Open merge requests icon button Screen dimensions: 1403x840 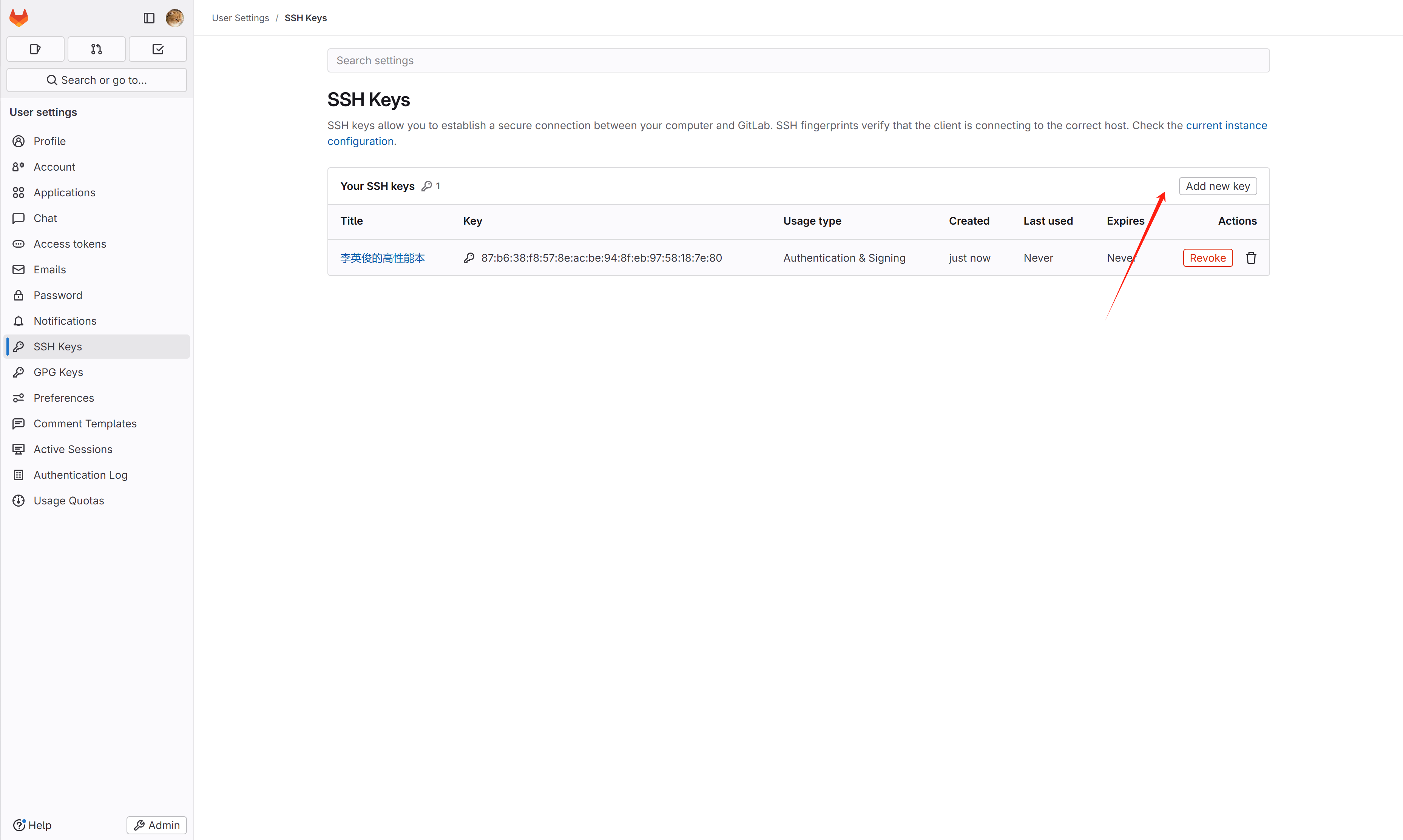click(96, 49)
